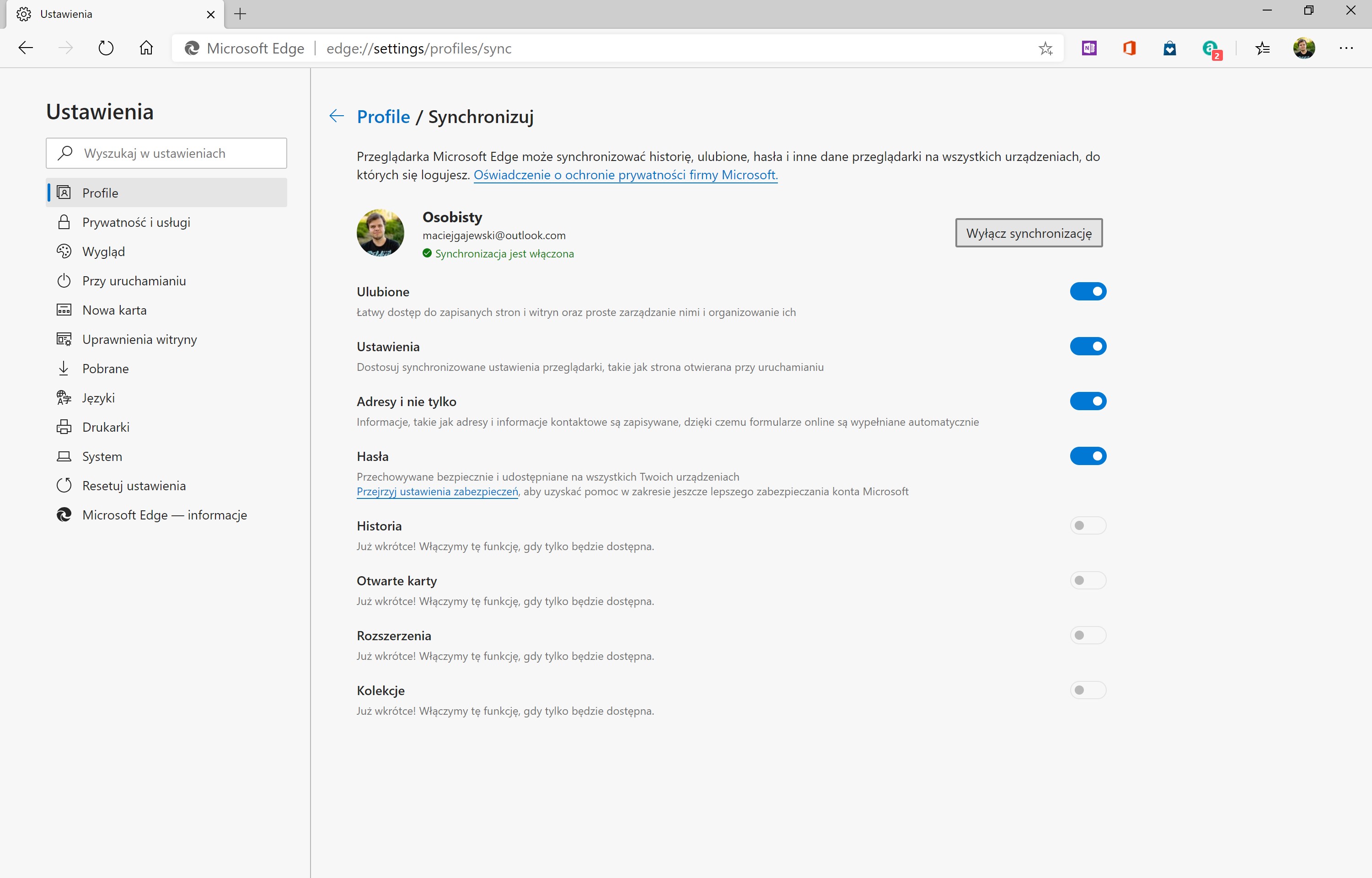
Task: Click the Otwarte karty toggle
Action: 1088,580
